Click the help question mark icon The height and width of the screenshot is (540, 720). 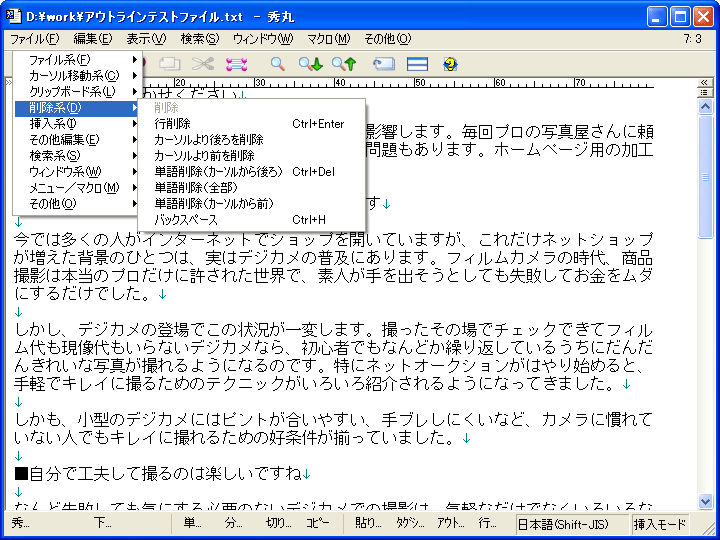(450, 64)
